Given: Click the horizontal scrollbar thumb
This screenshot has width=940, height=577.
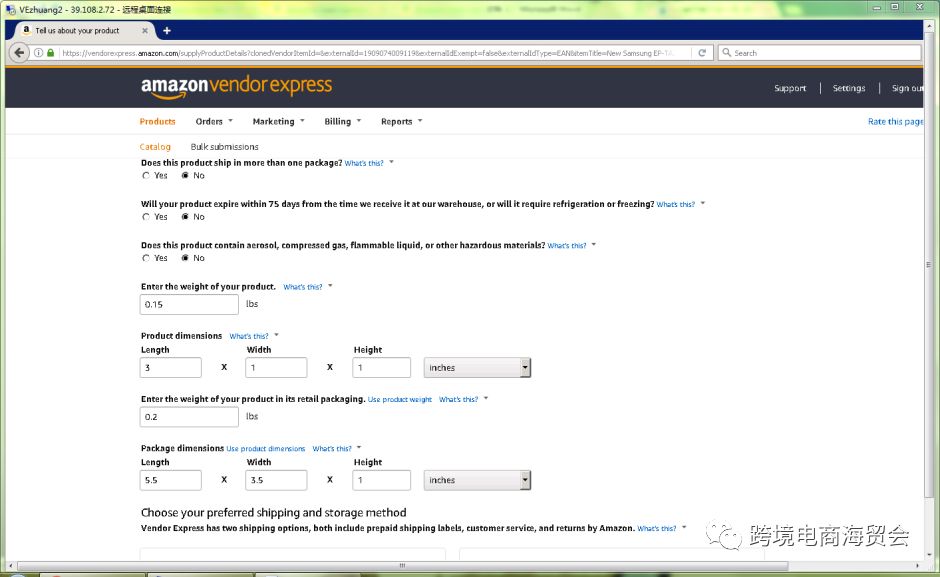Looking at the screenshot, I should [402, 566].
